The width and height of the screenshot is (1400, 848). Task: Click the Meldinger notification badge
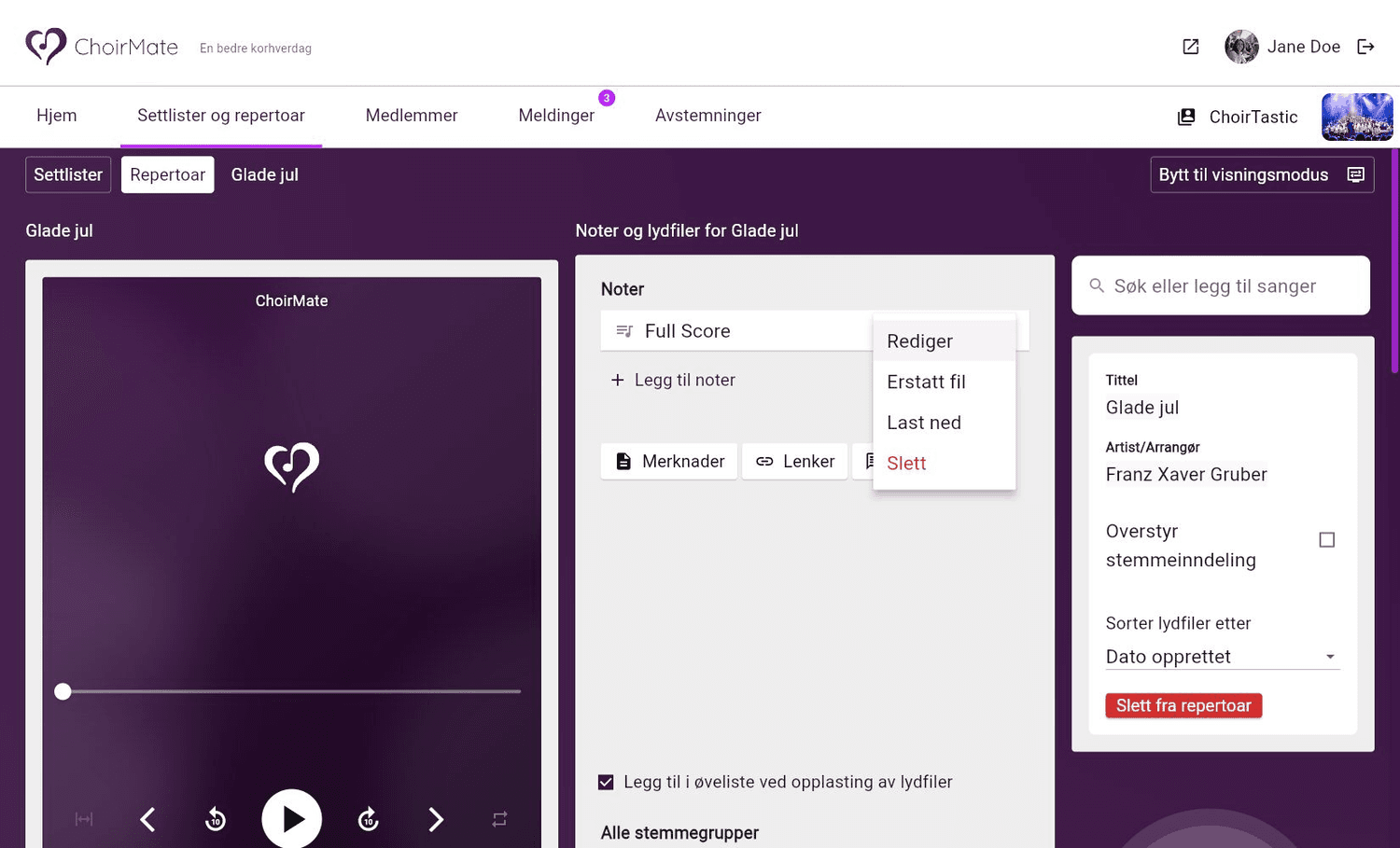[x=607, y=98]
